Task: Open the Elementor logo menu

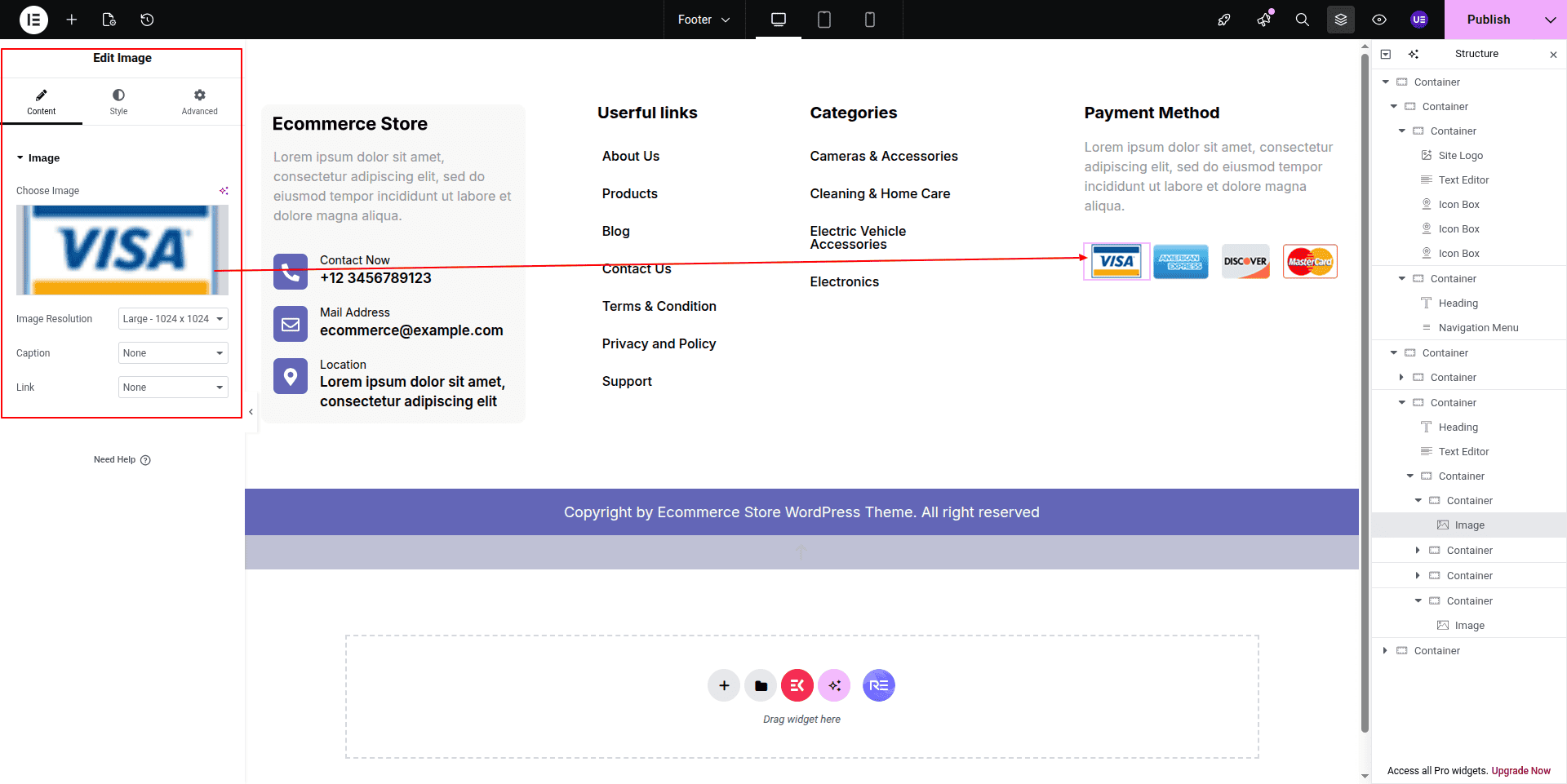Action: click(x=33, y=20)
